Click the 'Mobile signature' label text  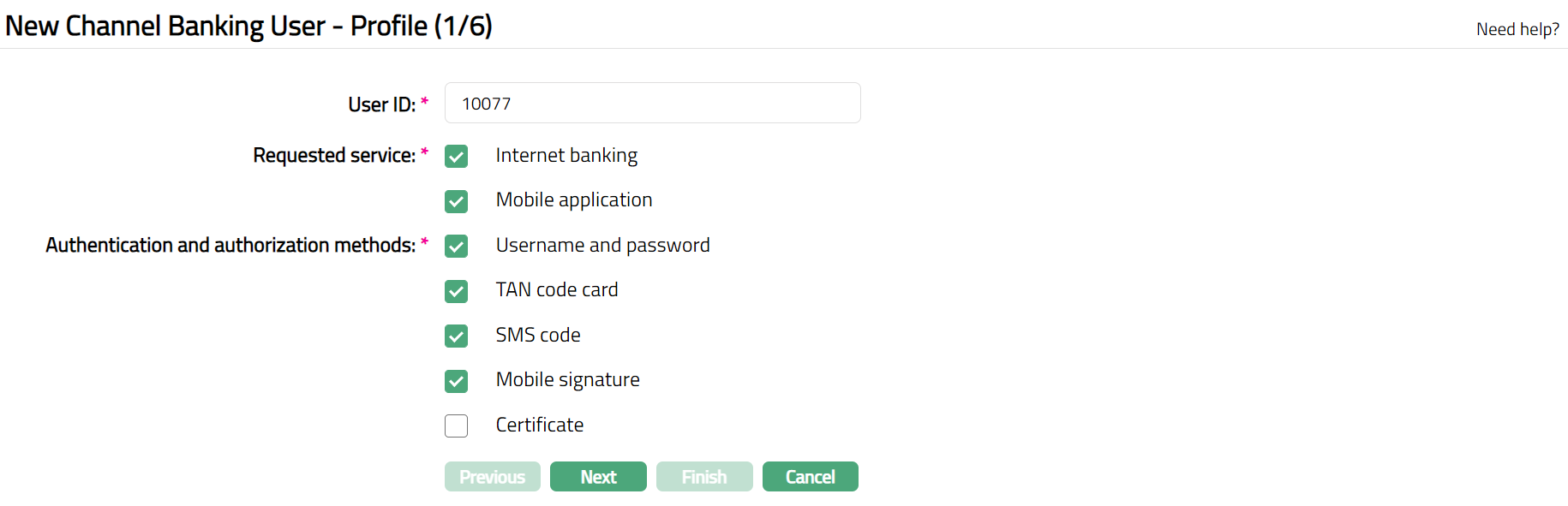click(x=567, y=380)
